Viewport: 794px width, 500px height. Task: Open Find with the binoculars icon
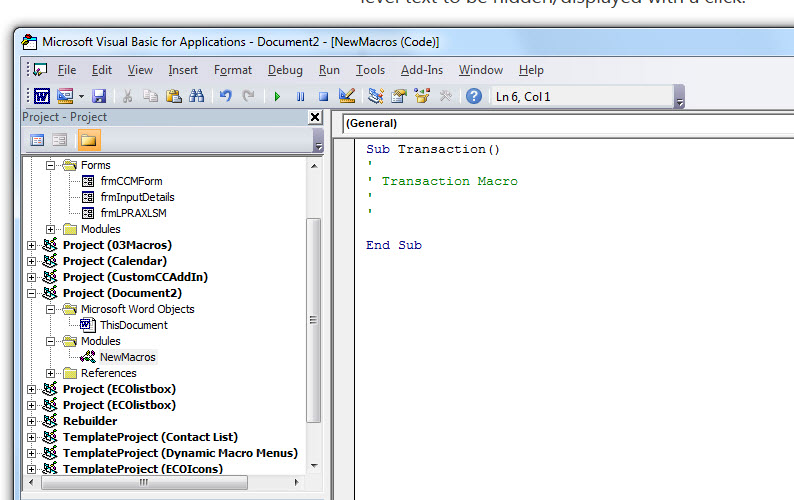[196, 96]
